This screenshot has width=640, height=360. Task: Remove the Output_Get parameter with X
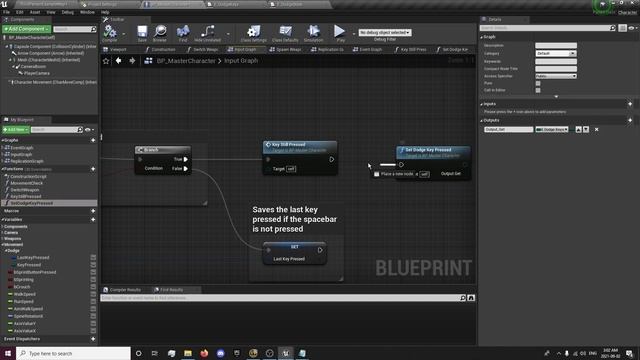[x=596, y=129]
